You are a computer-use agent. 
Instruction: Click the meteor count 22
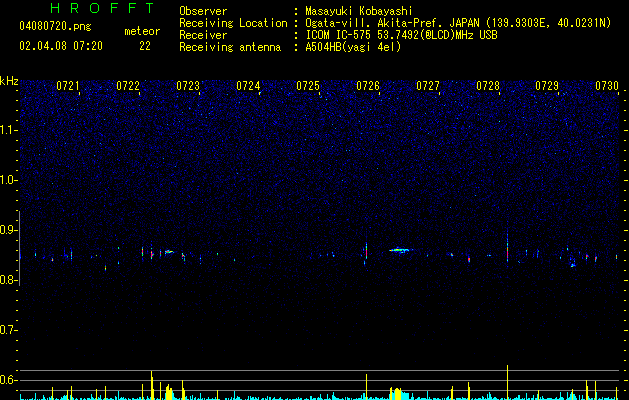tap(145, 46)
